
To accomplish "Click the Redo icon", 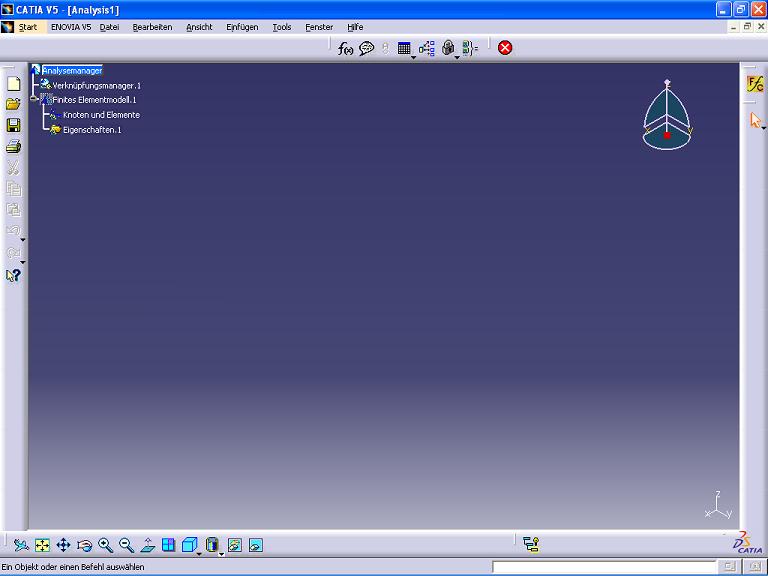I will (x=13, y=253).
